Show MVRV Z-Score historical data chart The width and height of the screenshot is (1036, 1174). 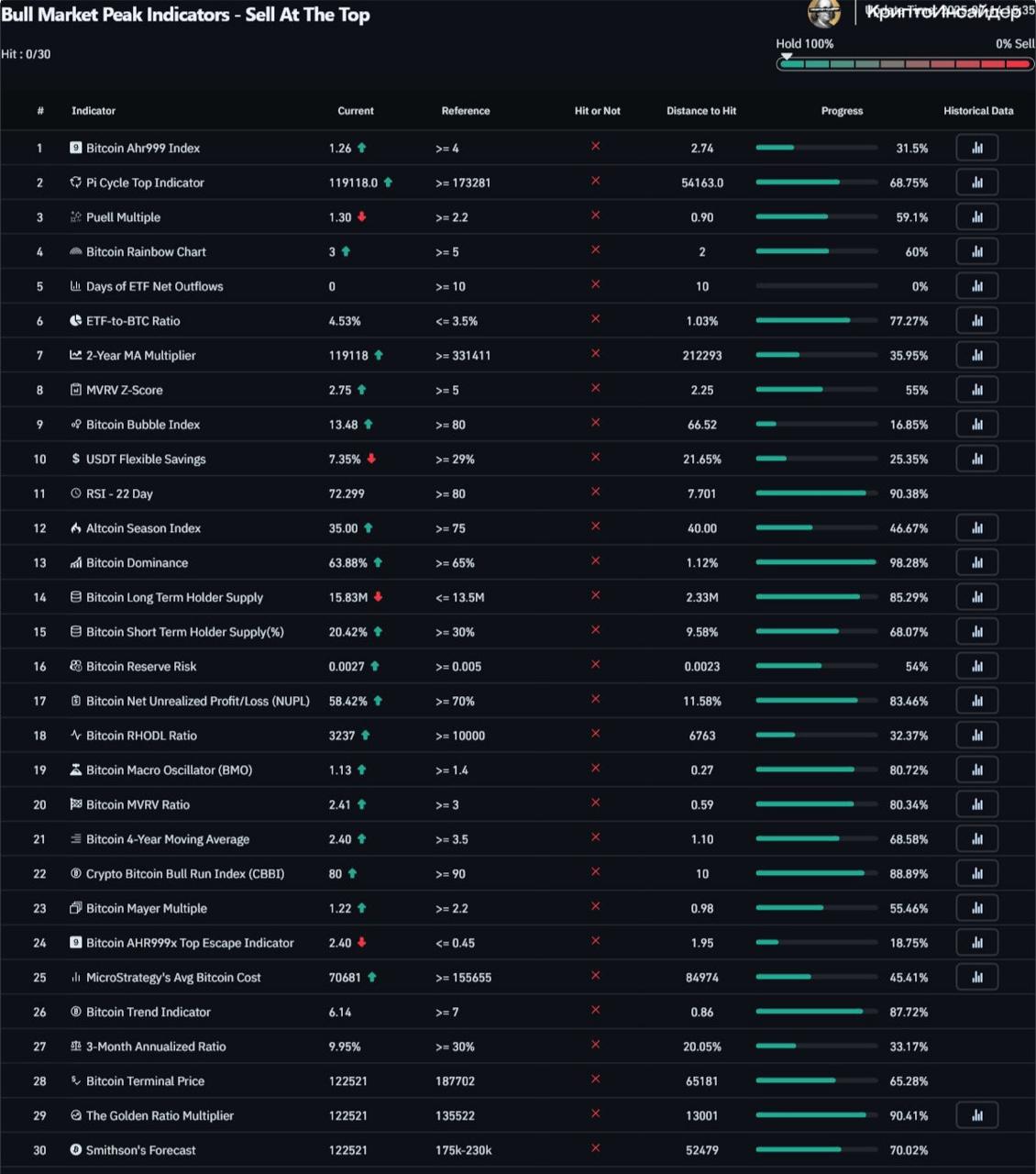tap(976, 390)
